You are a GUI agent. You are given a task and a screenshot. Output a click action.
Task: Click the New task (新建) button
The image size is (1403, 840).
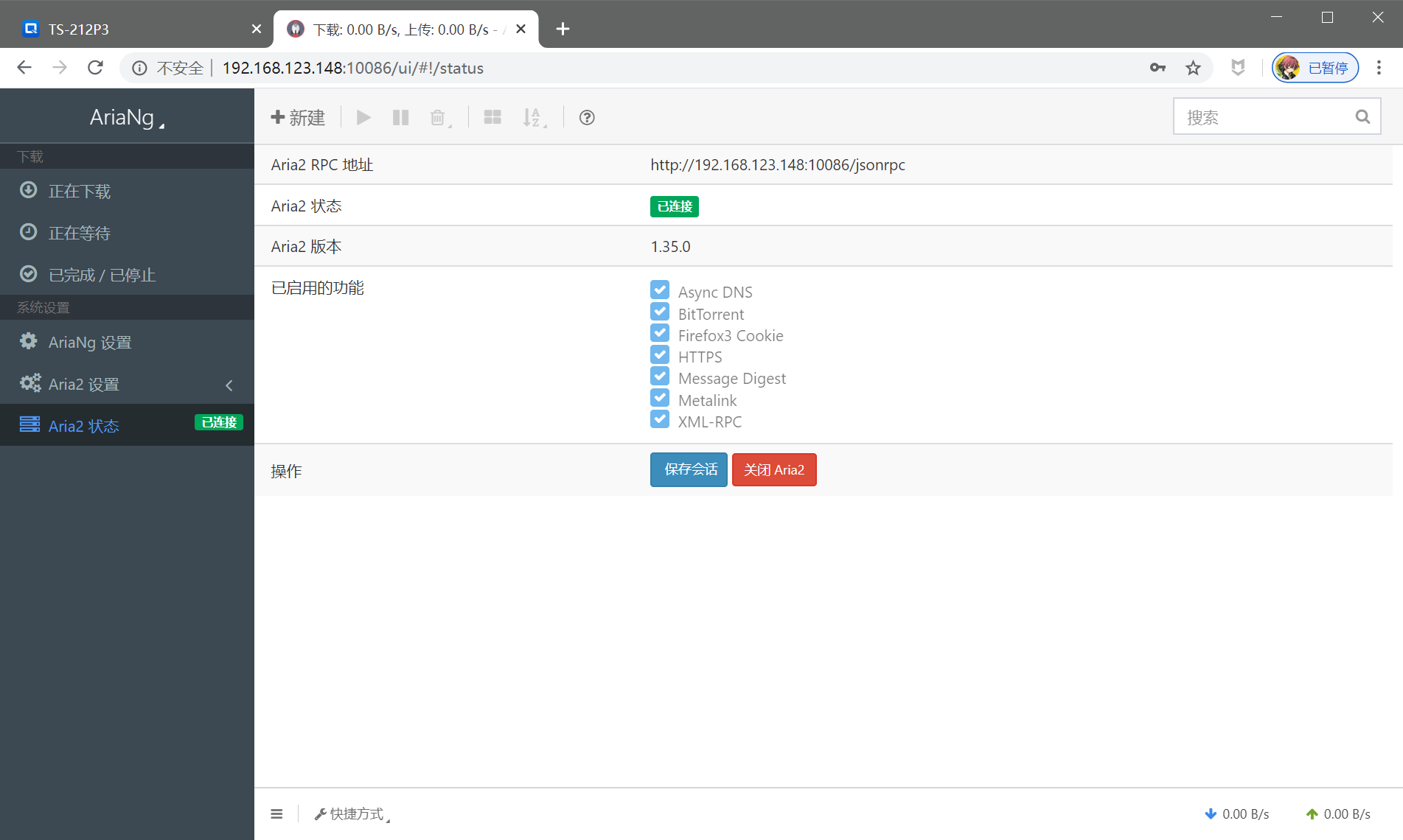coord(298,117)
